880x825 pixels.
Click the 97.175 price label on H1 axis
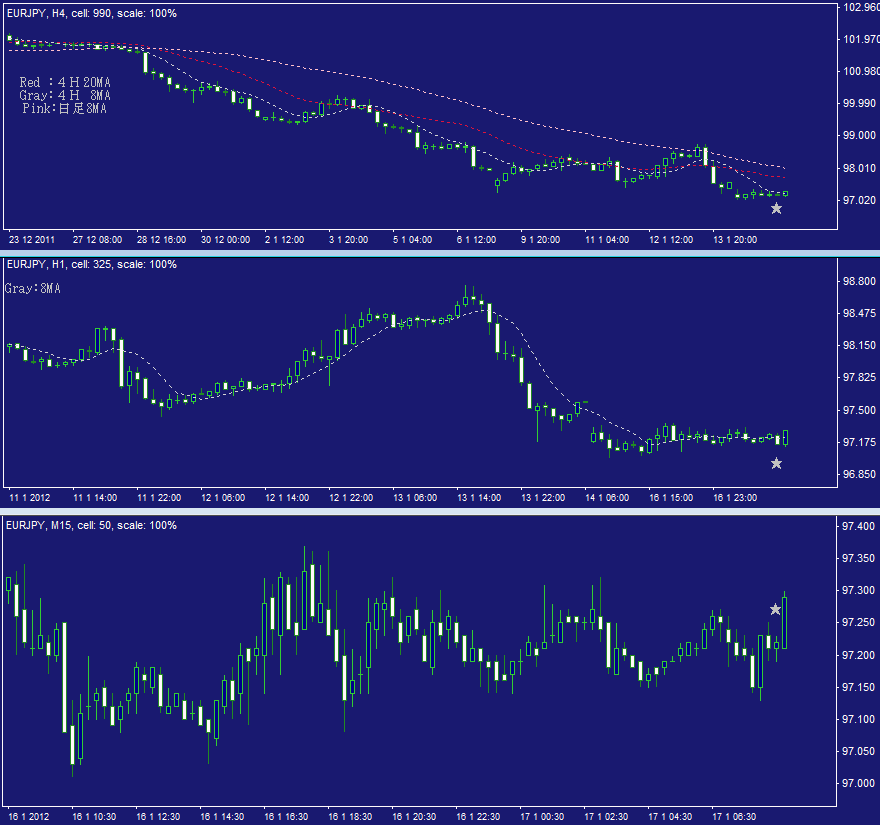coord(859,442)
